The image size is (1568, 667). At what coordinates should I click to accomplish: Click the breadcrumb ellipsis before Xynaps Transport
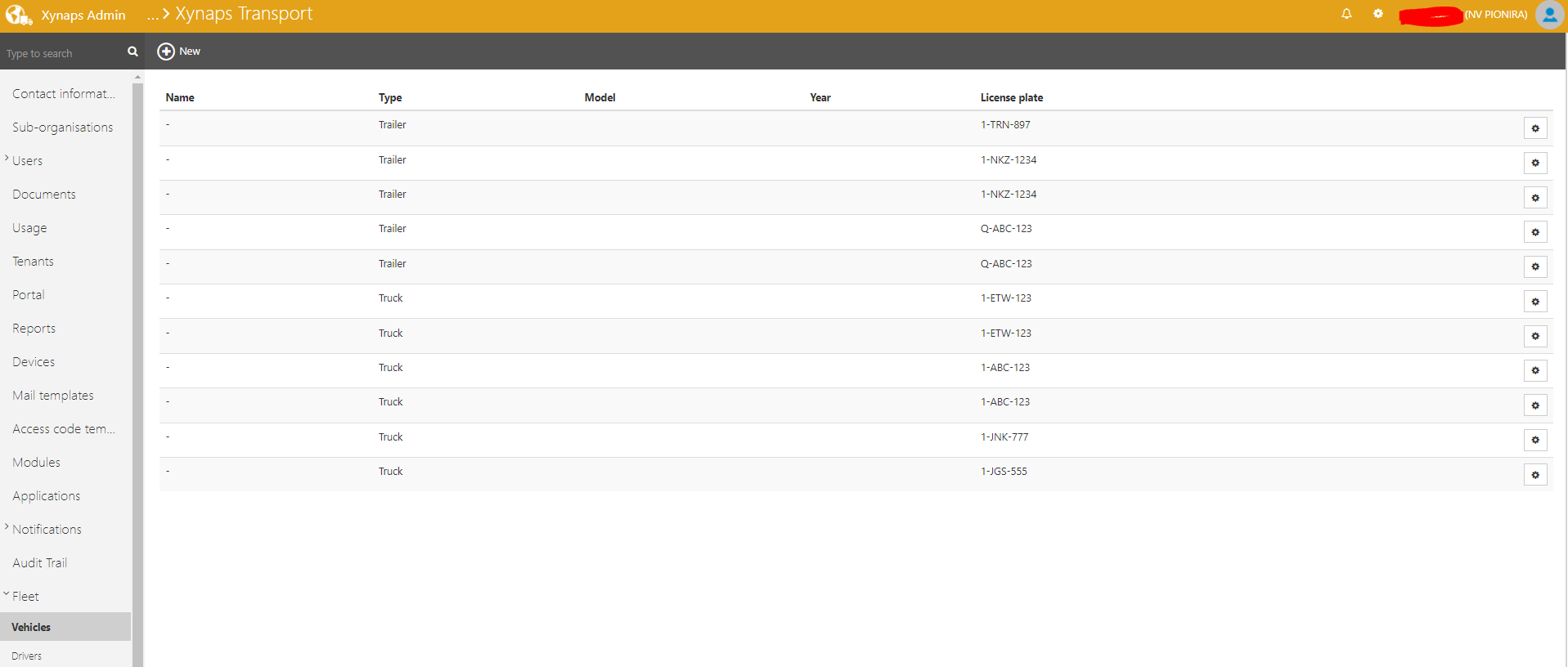click(x=152, y=15)
